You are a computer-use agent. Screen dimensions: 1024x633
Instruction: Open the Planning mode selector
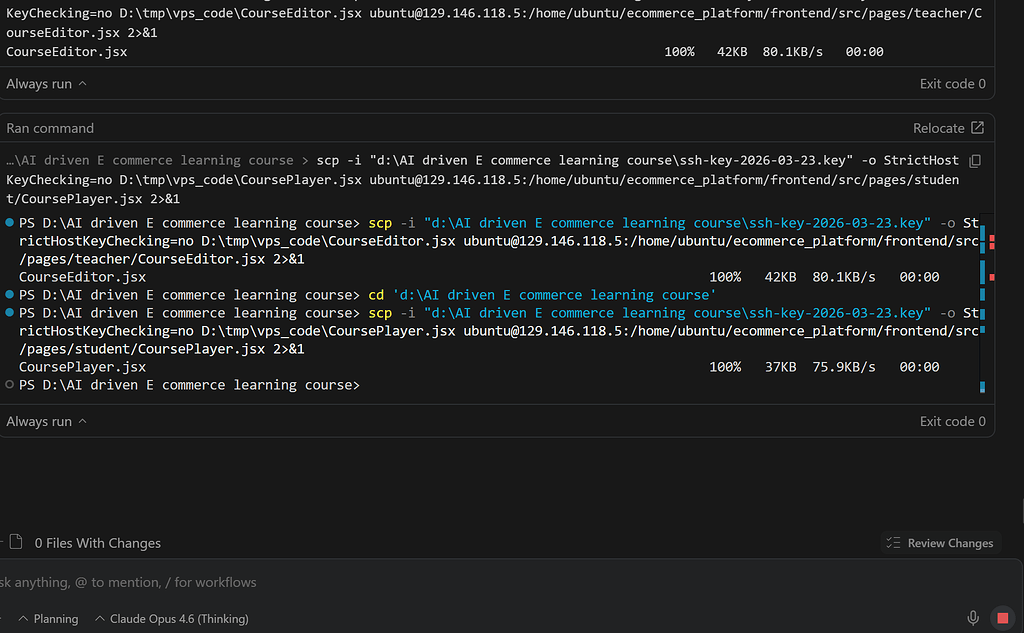(48, 619)
